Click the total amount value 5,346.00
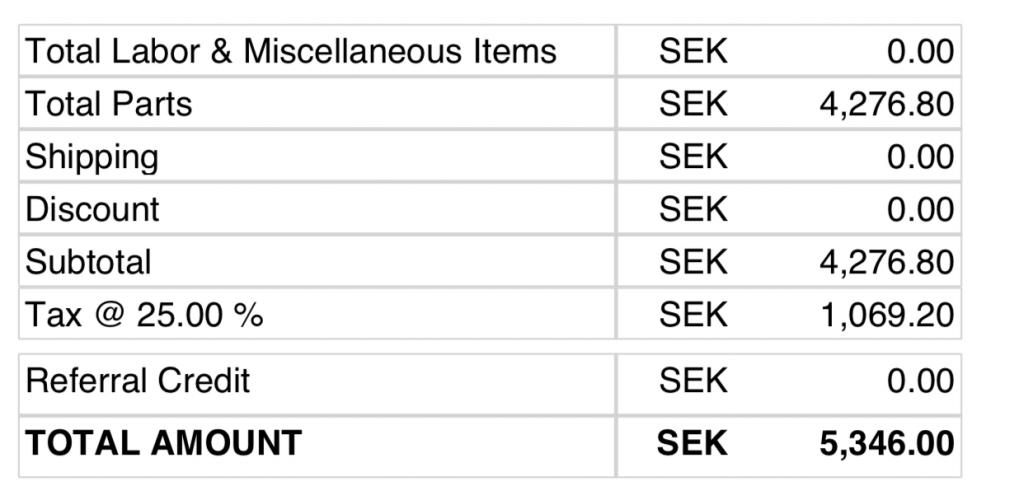1024x500 pixels. point(886,443)
